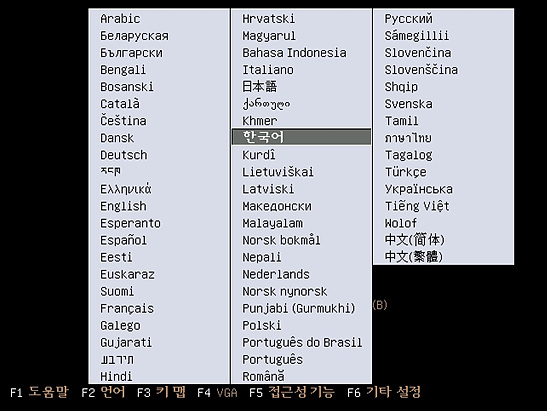Choose Català language
Screen dimensions: 547x411
coord(120,104)
